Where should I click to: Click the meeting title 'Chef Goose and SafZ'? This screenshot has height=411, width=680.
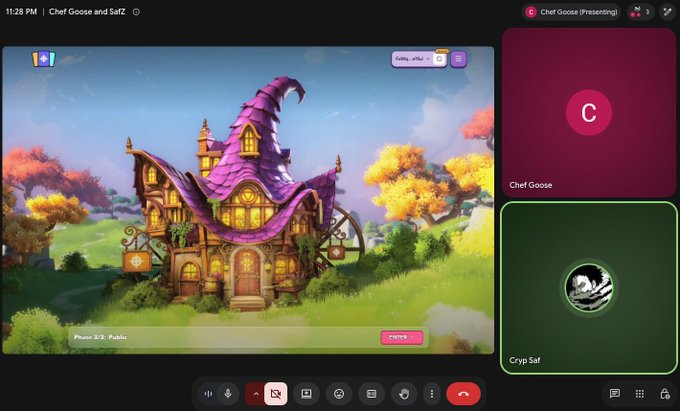point(87,12)
